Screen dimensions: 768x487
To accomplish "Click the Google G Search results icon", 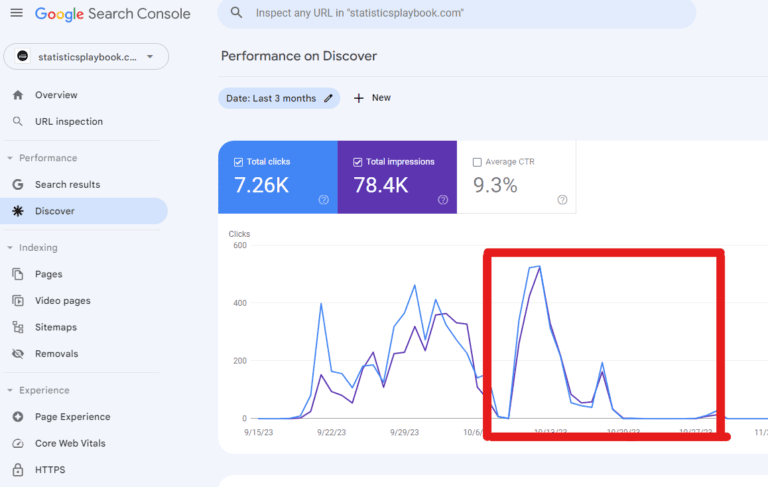I will pyautogui.click(x=18, y=184).
